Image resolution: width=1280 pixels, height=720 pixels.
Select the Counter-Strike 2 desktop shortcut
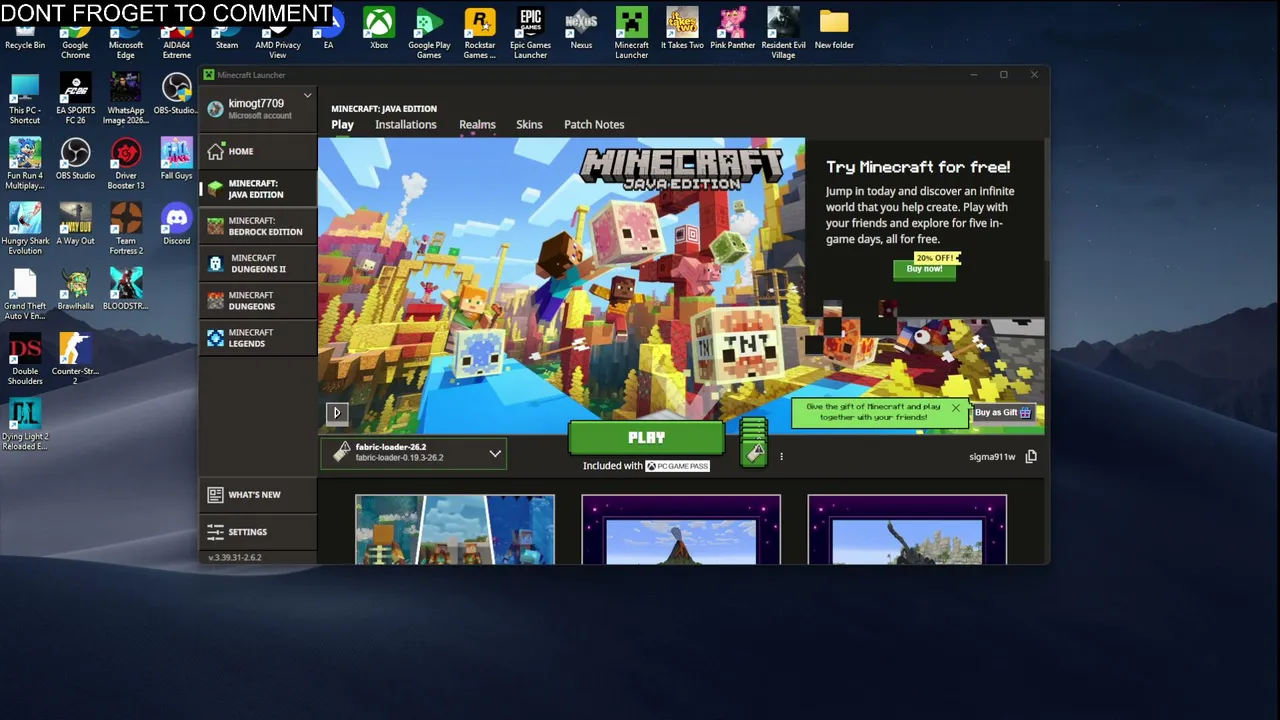(75, 359)
